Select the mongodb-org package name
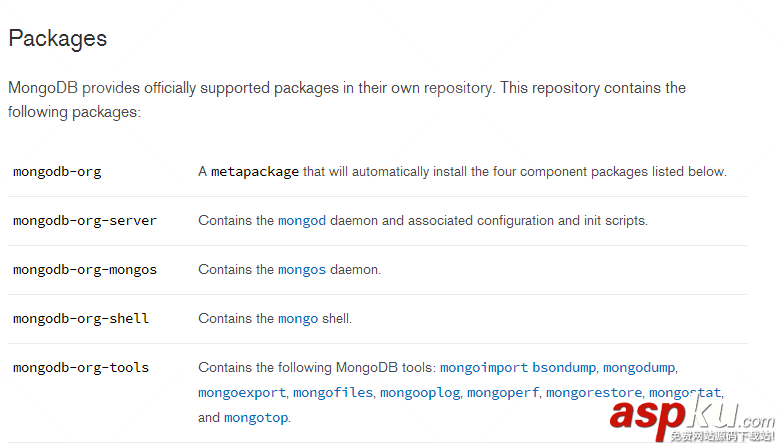 pyautogui.click(x=57, y=171)
